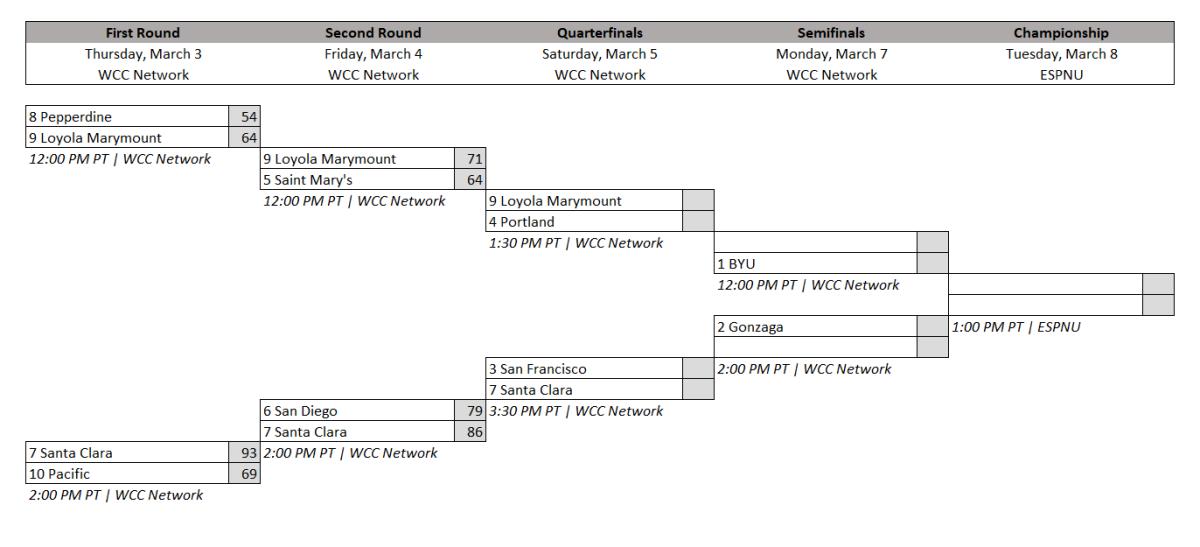Select the 2 Gonzaga team cell
The height and width of the screenshot is (547, 1200).
[x=815, y=327]
